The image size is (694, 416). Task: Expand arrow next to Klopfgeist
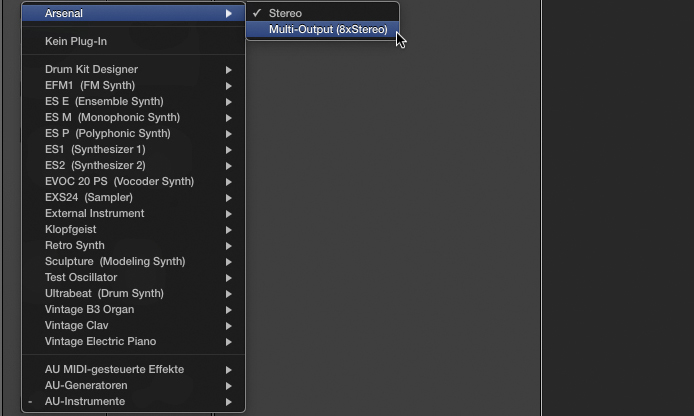click(229, 230)
